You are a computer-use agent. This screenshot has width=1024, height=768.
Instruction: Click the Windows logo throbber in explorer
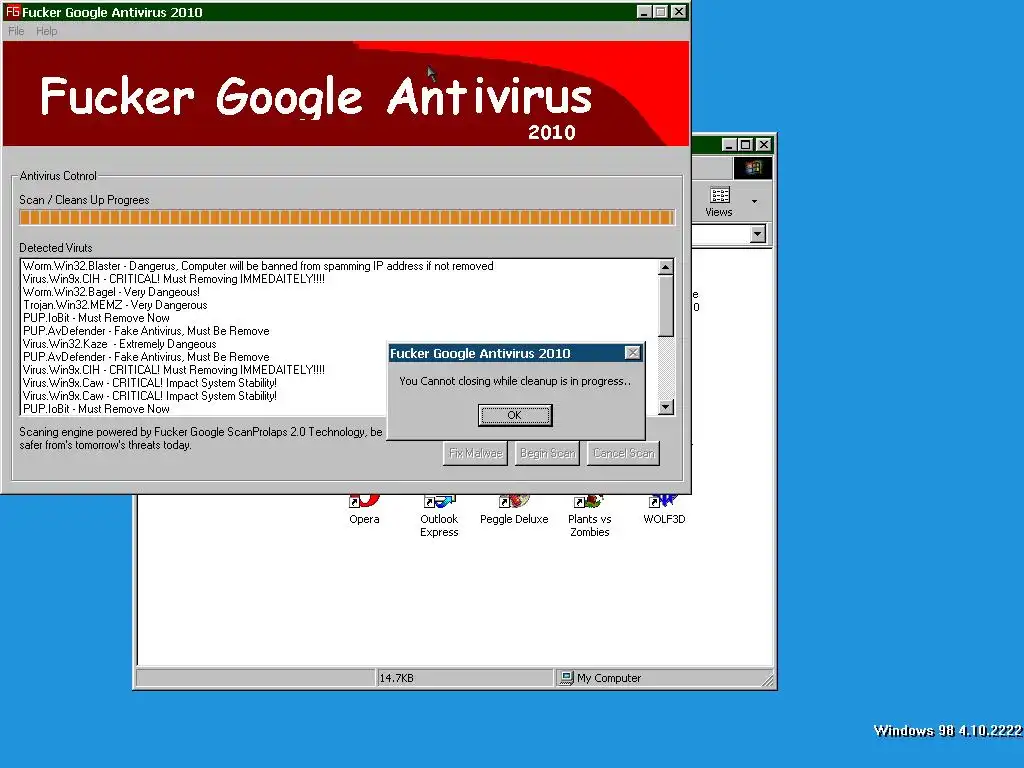click(x=752, y=168)
